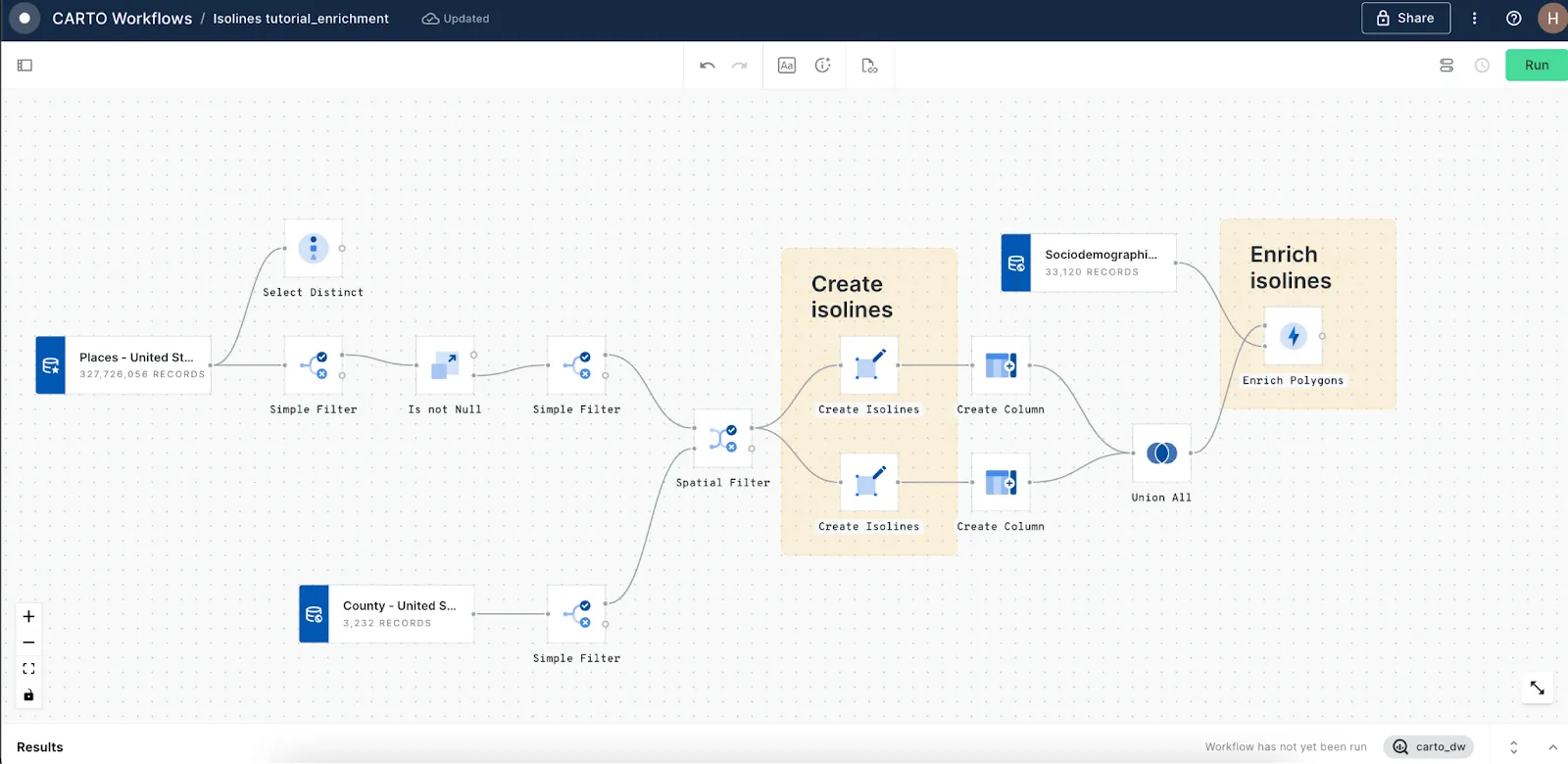The width and height of the screenshot is (1568, 764).
Task: Click the Select Distinct node
Action: pyautogui.click(x=314, y=249)
